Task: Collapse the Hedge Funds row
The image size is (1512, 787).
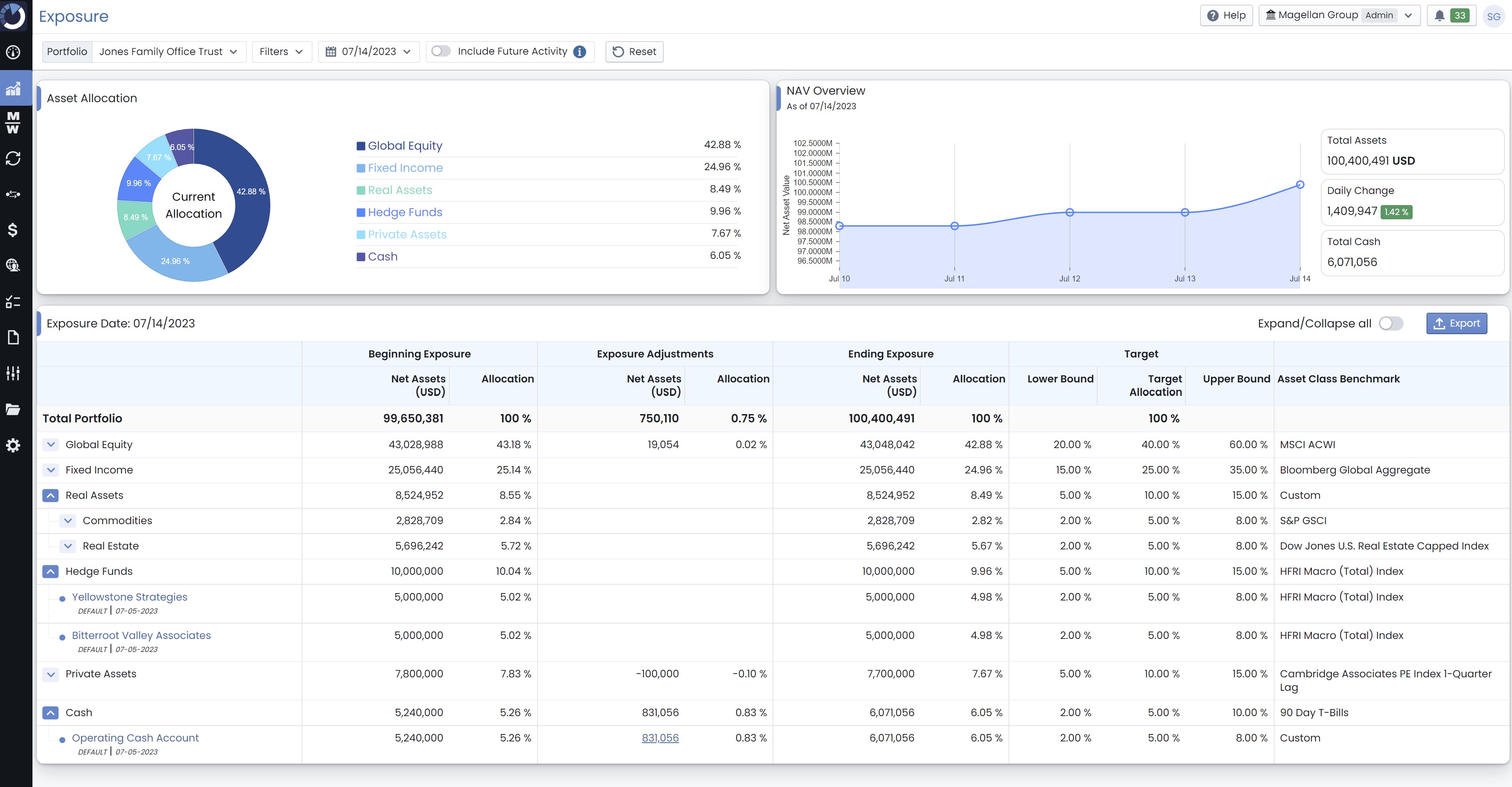Action: [51, 571]
